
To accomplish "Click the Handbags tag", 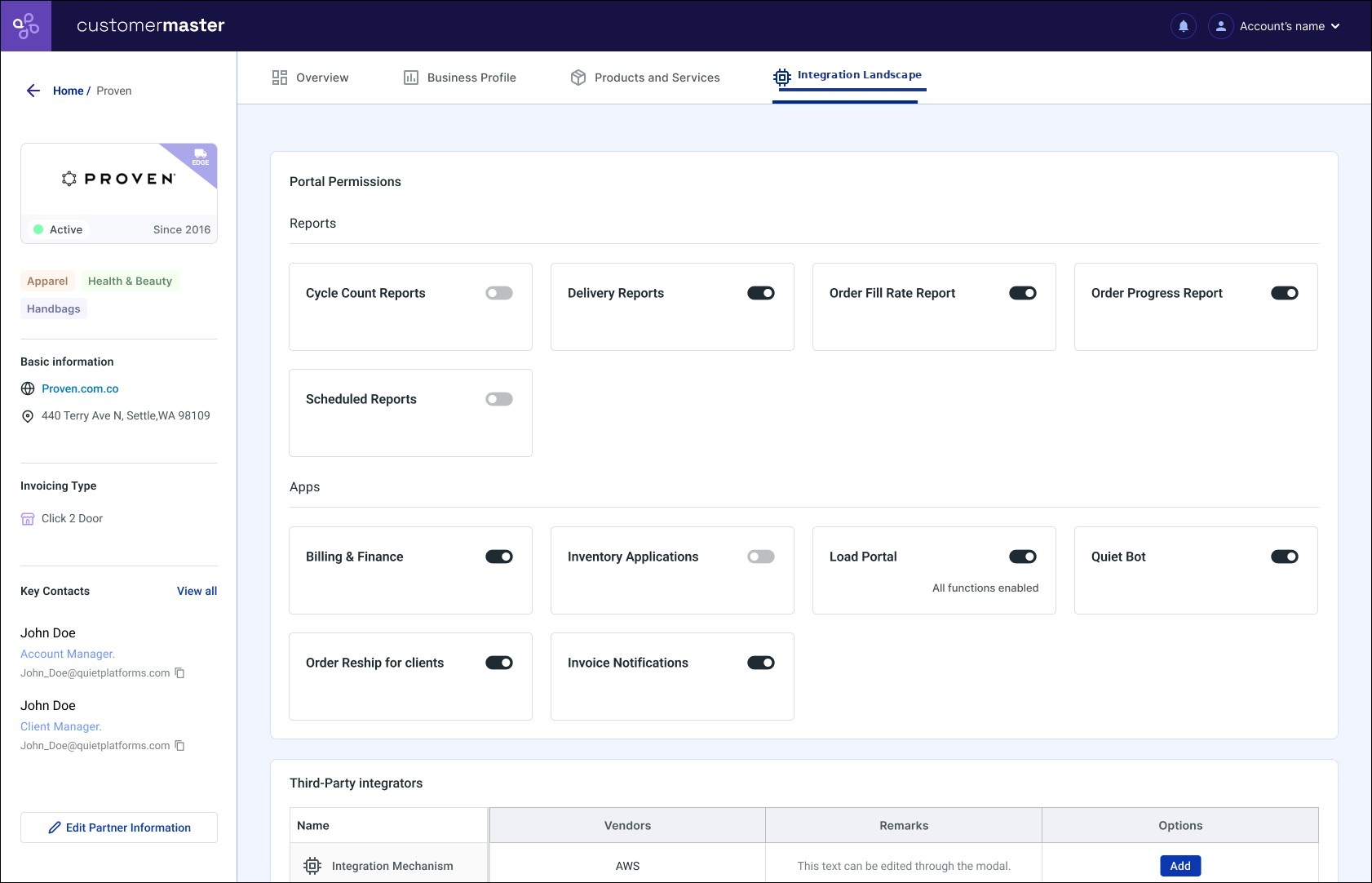I will pyautogui.click(x=54, y=308).
